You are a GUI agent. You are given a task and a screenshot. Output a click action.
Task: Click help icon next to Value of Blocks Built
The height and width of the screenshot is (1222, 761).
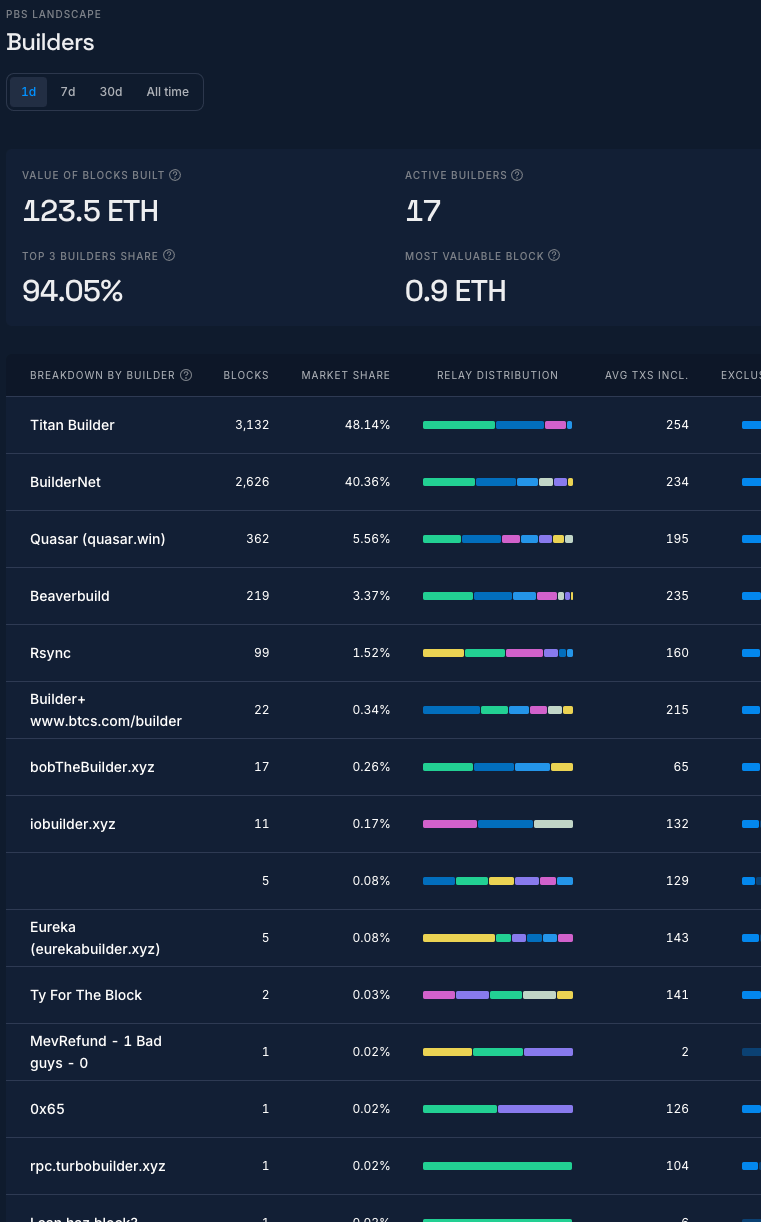[175, 175]
